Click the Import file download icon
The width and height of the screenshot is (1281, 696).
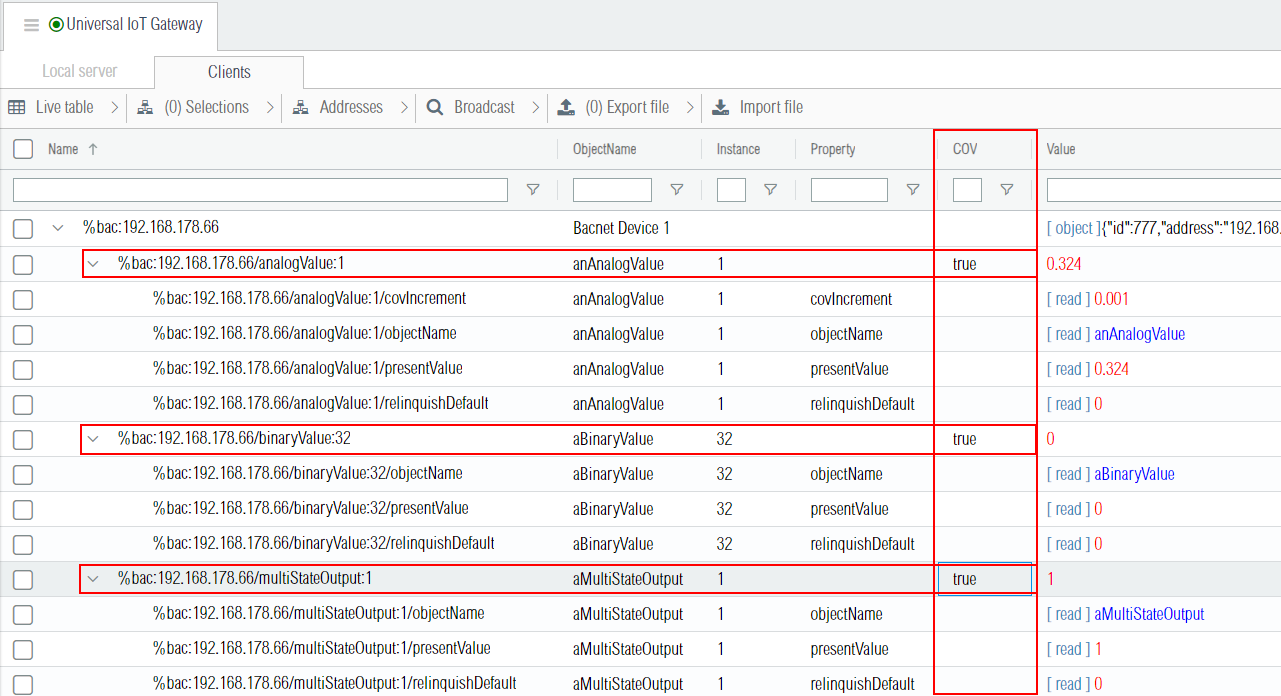[x=721, y=107]
